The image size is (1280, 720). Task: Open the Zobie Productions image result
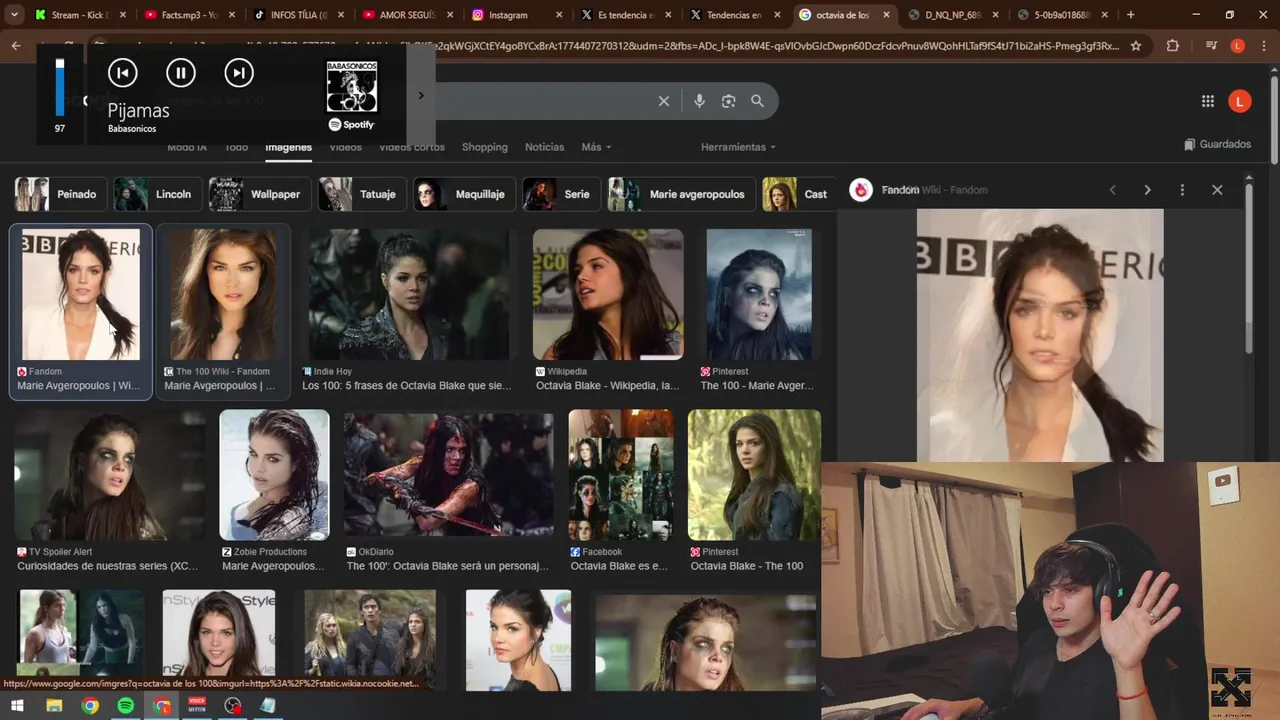(x=274, y=475)
